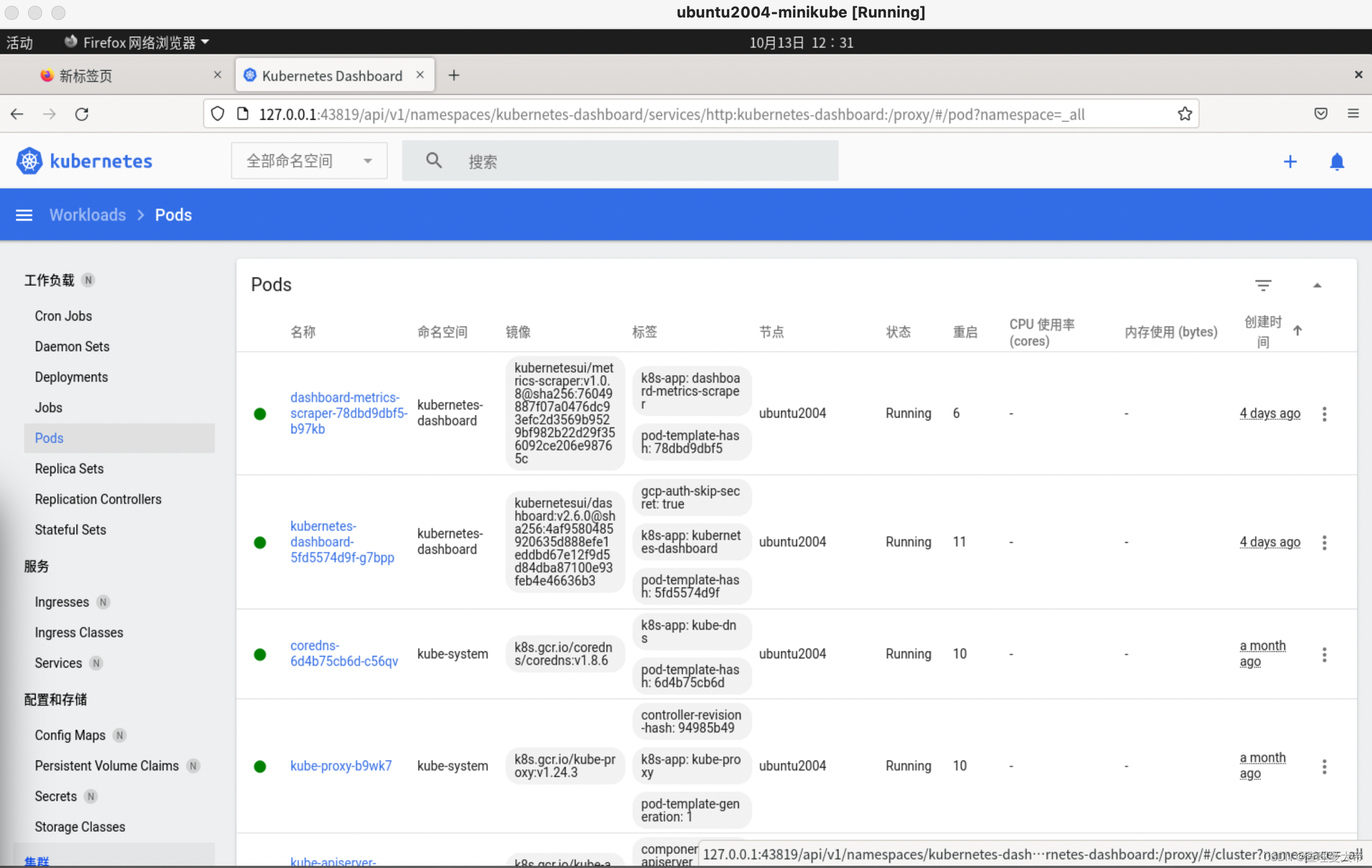This screenshot has height=868, width=1372.
Task: Open dashboard-metrics-scraper-78dbd9dbf5-b97kb pod
Action: tap(348, 413)
